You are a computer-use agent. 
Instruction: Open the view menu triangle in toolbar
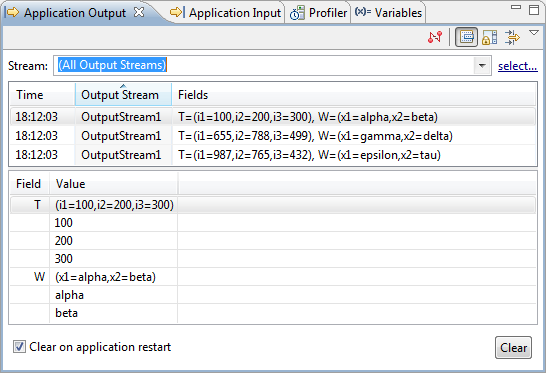533,33
